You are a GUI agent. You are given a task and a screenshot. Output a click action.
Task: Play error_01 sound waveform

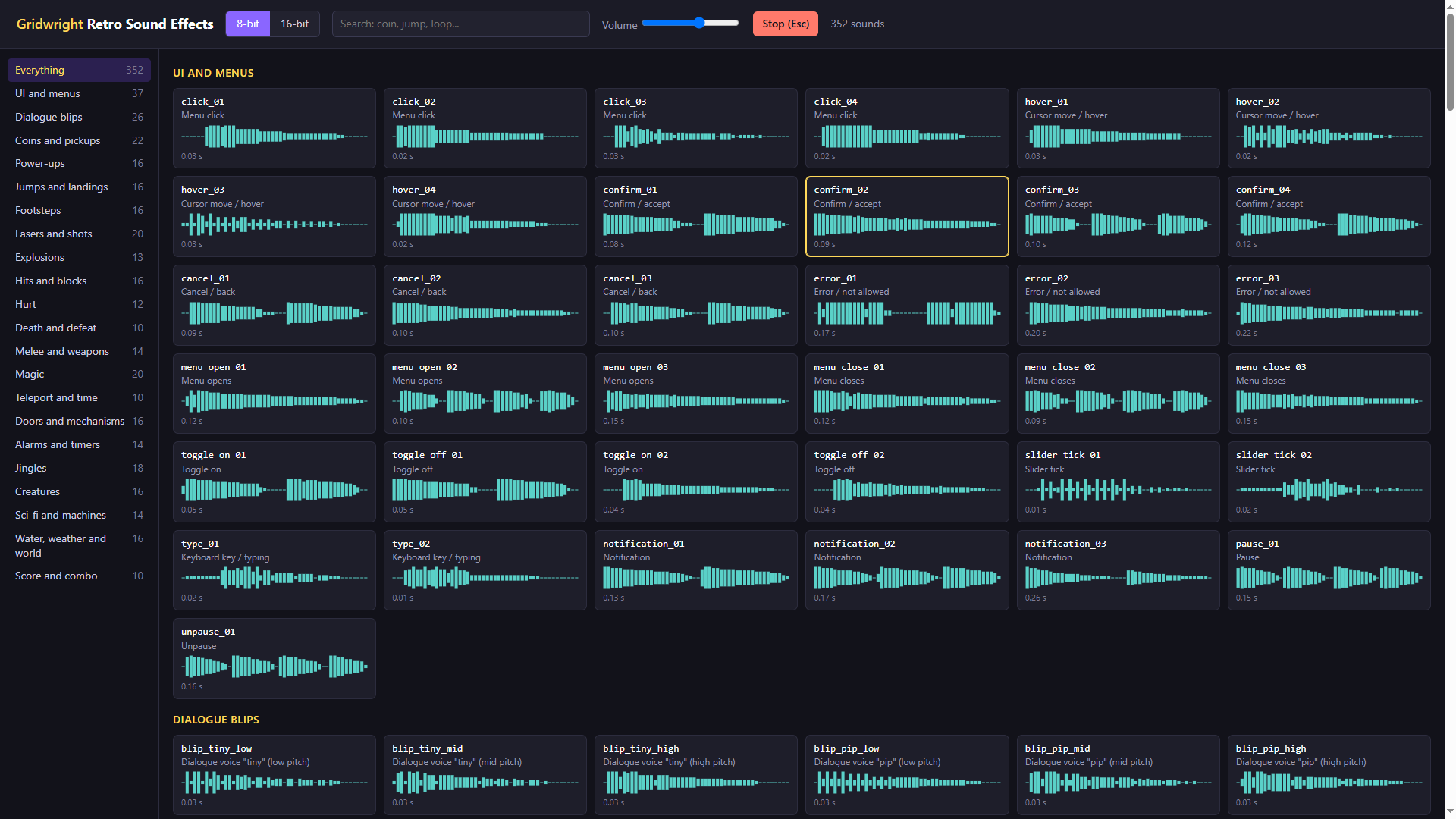[907, 313]
